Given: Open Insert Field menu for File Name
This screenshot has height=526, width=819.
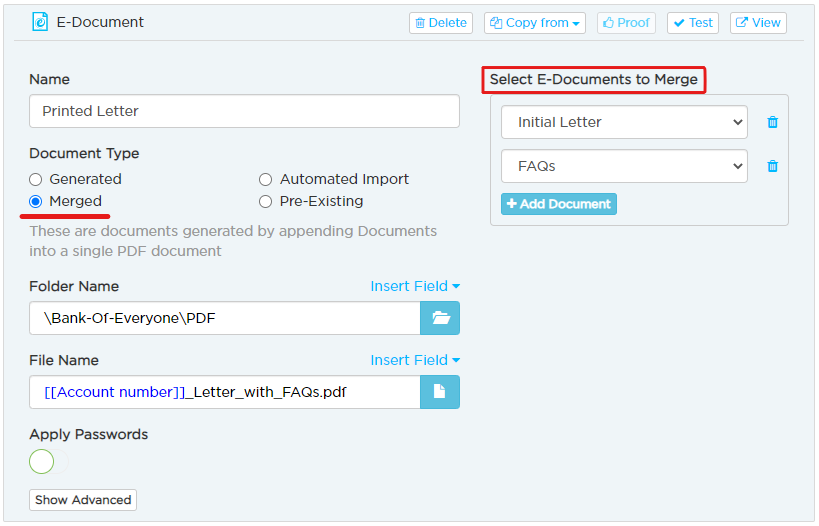Looking at the screenshot, I should pos(415,360).
